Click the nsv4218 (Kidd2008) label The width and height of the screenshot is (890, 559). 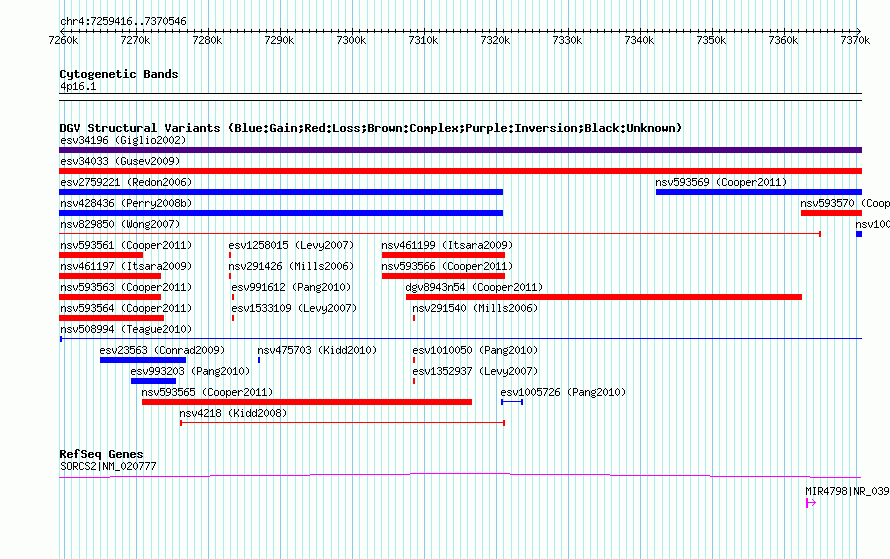coord(233,413)
